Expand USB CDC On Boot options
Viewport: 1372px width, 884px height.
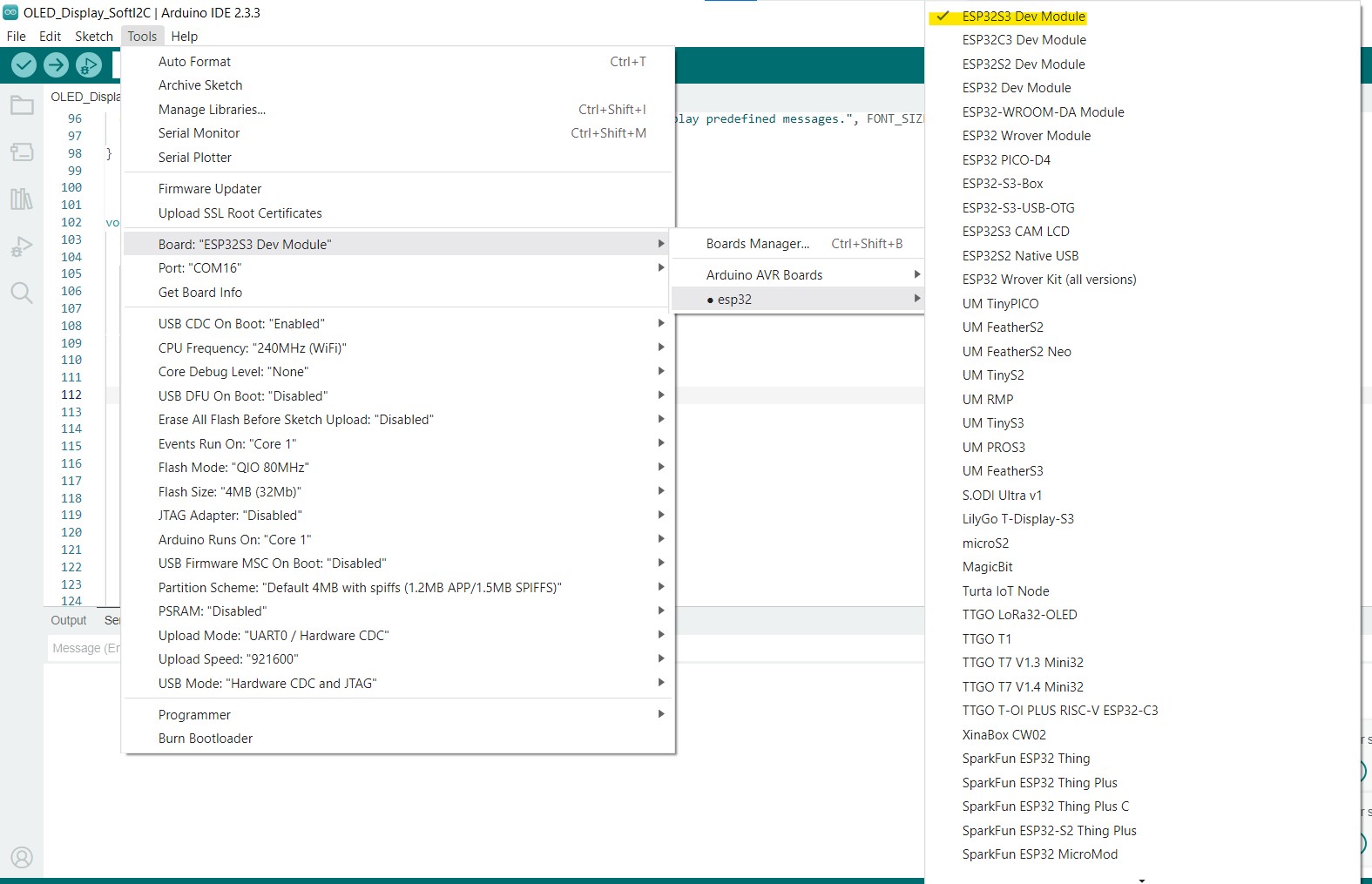pyautogui.click(x=397, y=324)
